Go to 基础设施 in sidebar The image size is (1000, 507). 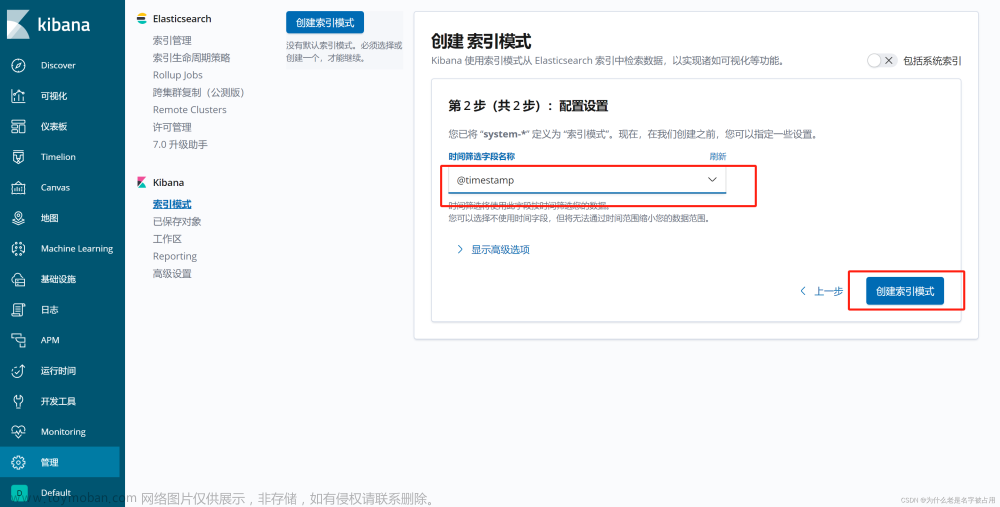tap(58, 279)
